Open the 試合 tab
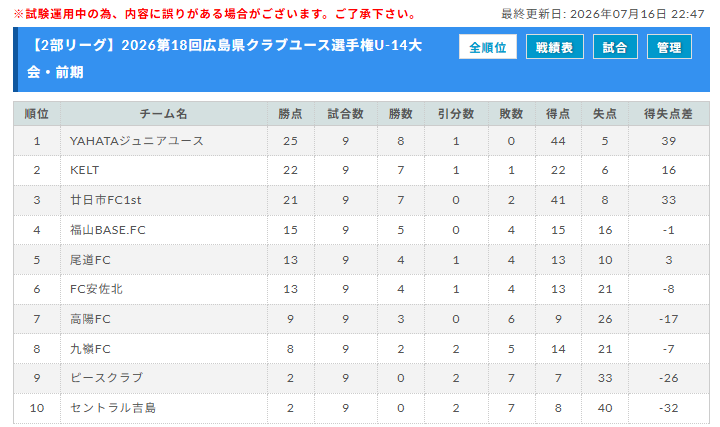Viewport: 720px width, 427px height. [x=615, y=47]
